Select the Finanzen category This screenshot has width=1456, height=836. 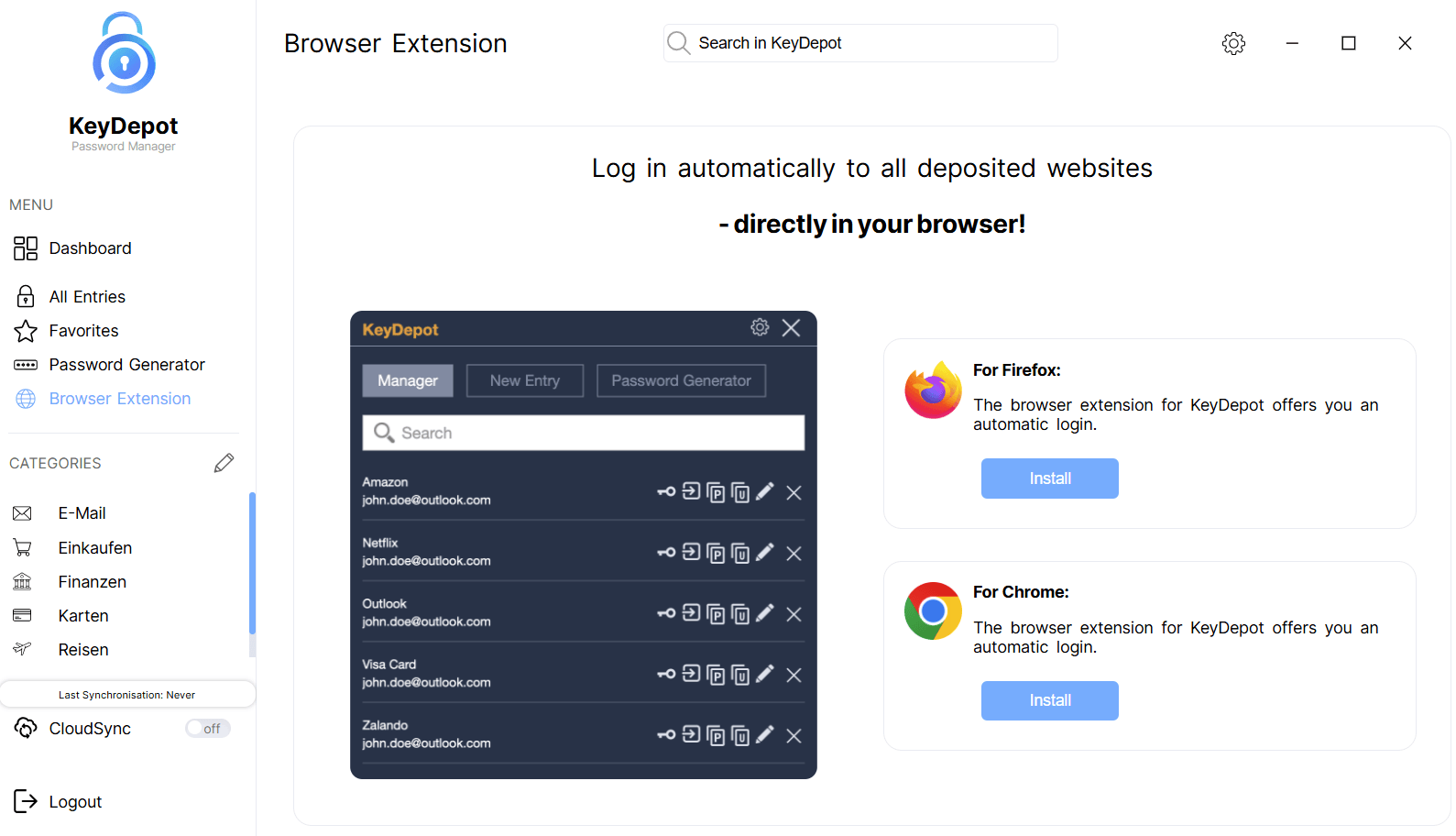pyautogui.click(x=92, y=582)
